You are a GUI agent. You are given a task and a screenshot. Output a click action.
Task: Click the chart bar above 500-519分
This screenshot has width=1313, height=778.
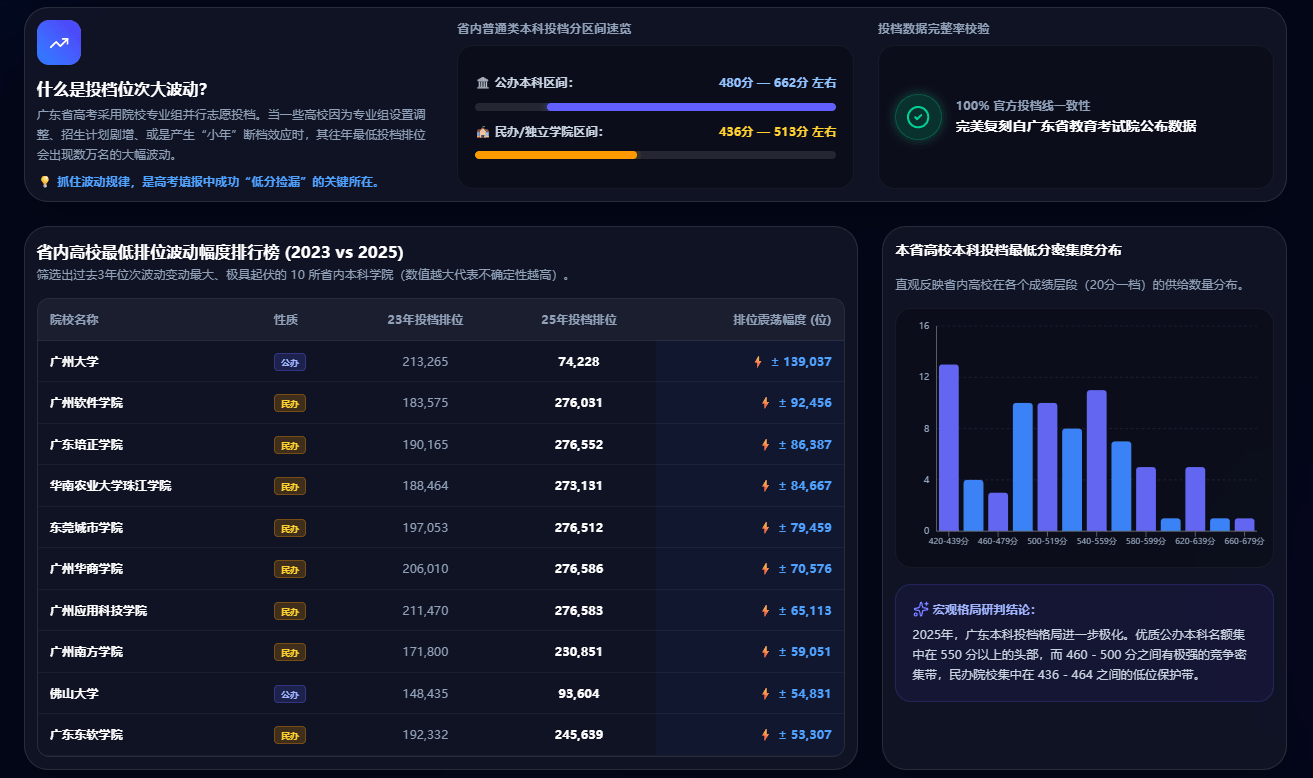coord(1047,467)
